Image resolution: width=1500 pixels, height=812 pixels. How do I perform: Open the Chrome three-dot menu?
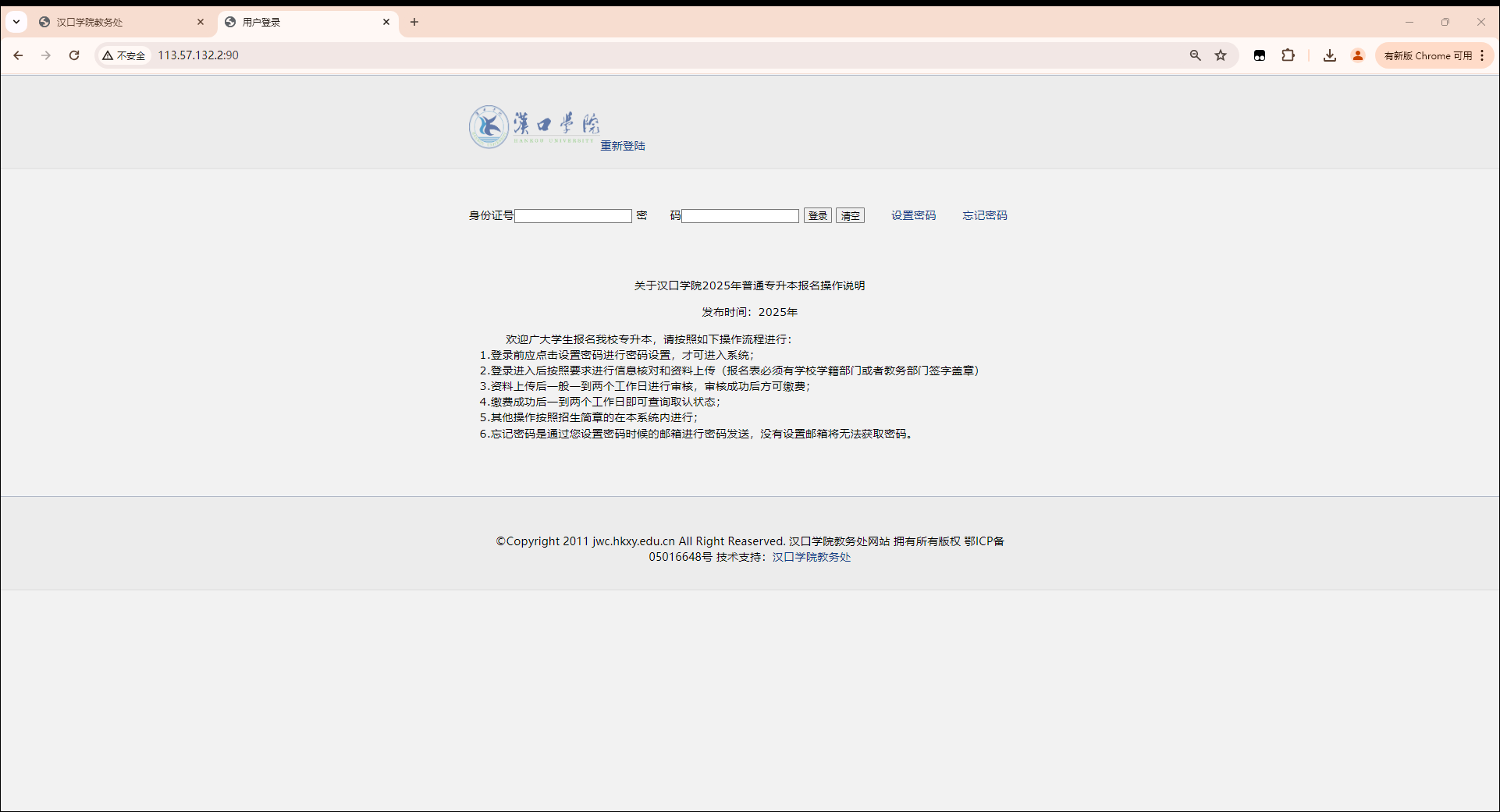coord(1482,55)
